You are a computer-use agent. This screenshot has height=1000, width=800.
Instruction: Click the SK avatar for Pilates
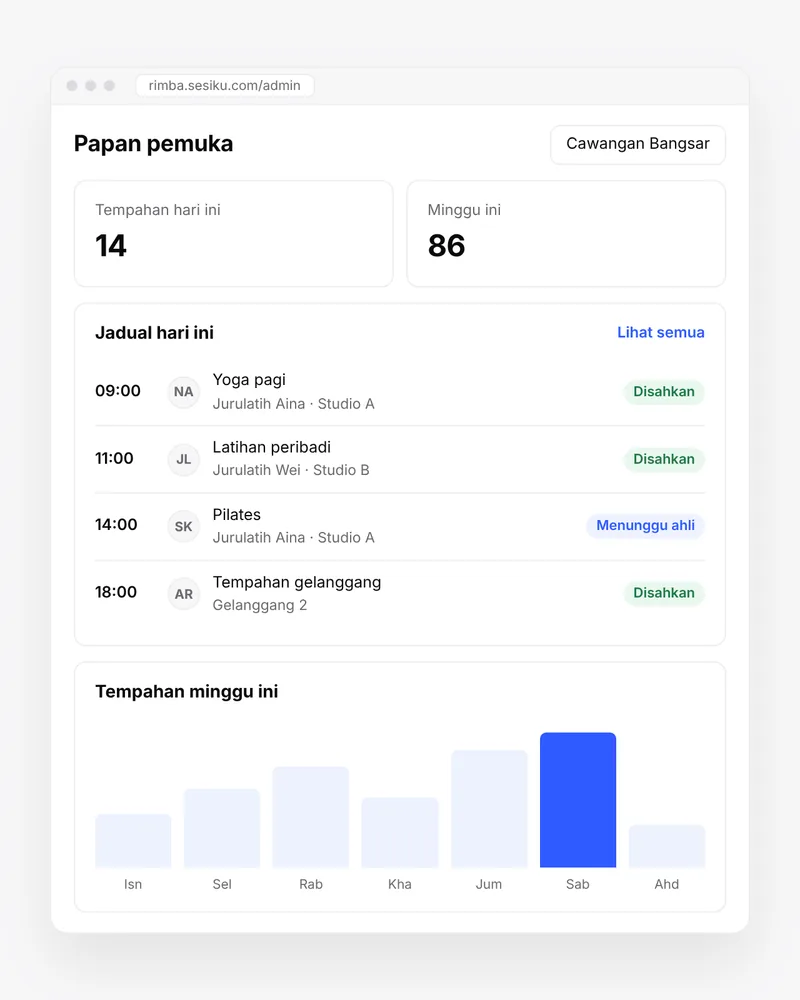(184, 526)
